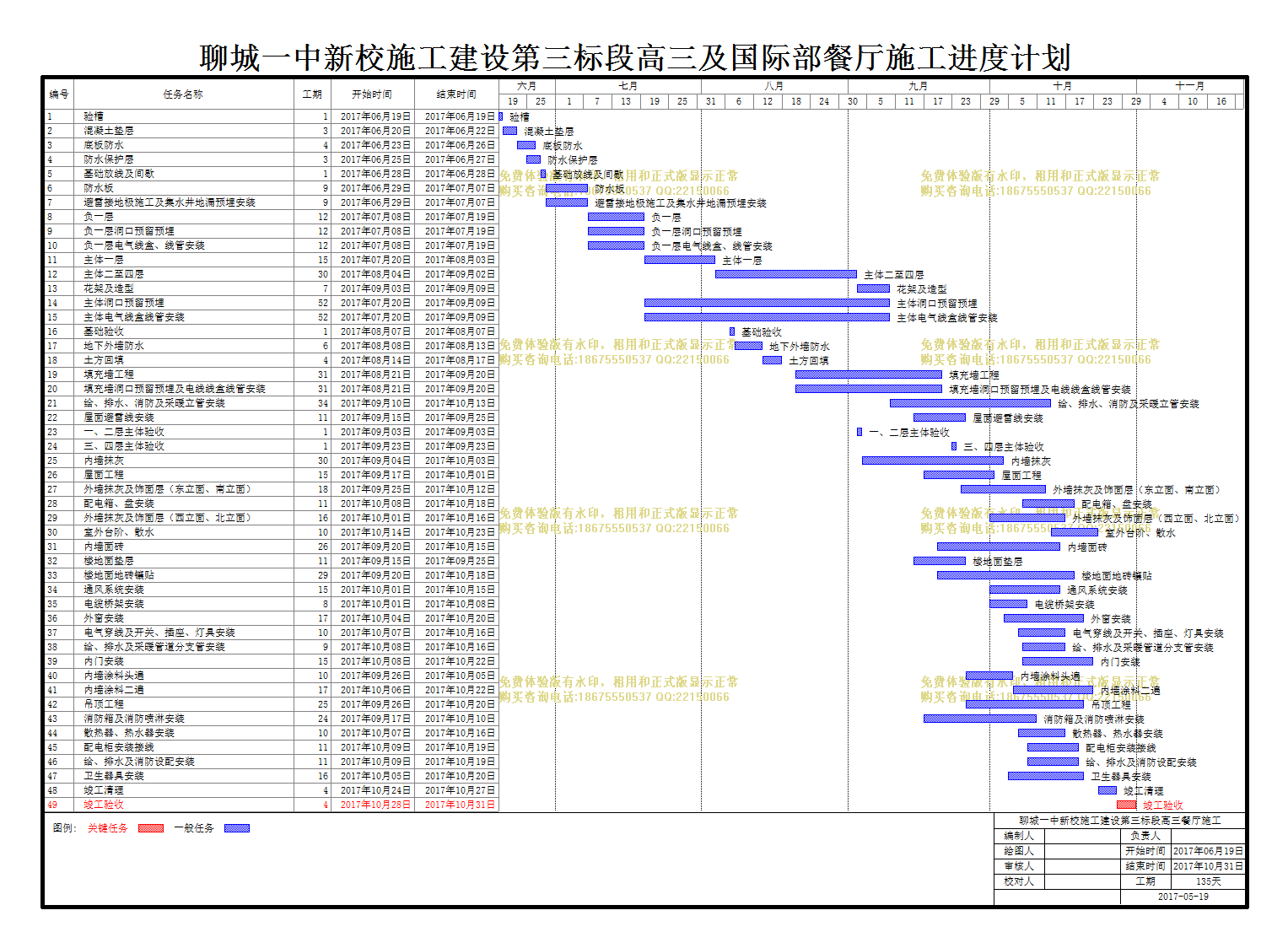Viewport: 1288px width, 948px height.
Task: Click duration 30 in 内墙抹灰 row
Action: (323, 461)
